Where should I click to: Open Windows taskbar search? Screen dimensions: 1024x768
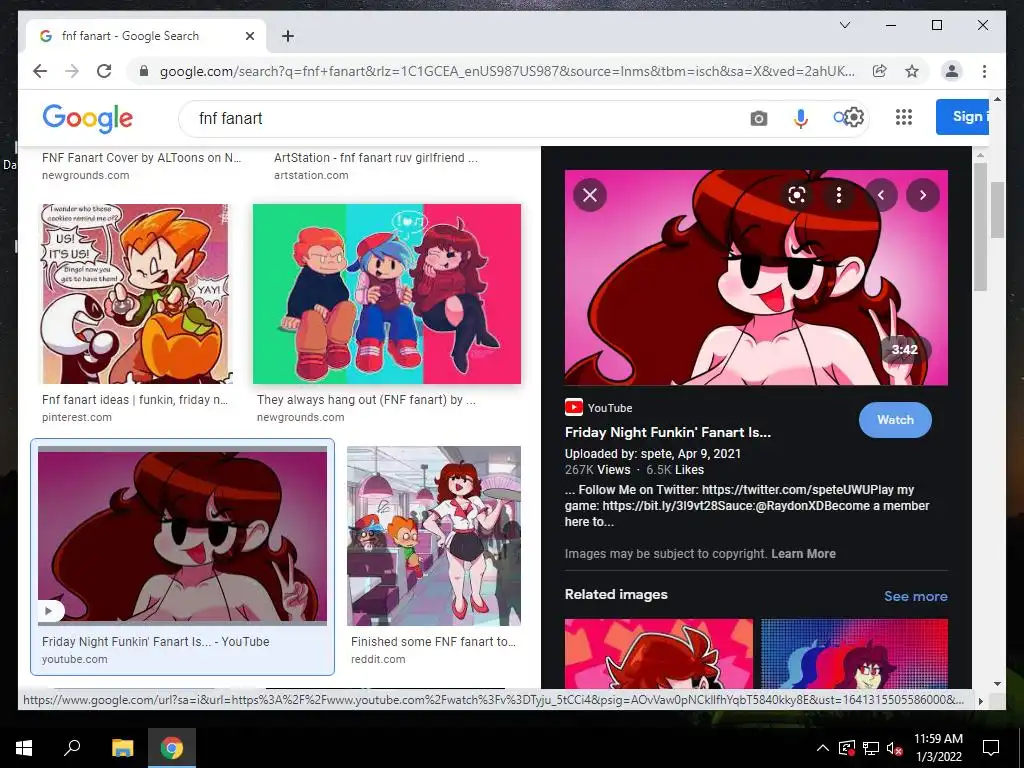pyautogui.click(x=72, y=748)
